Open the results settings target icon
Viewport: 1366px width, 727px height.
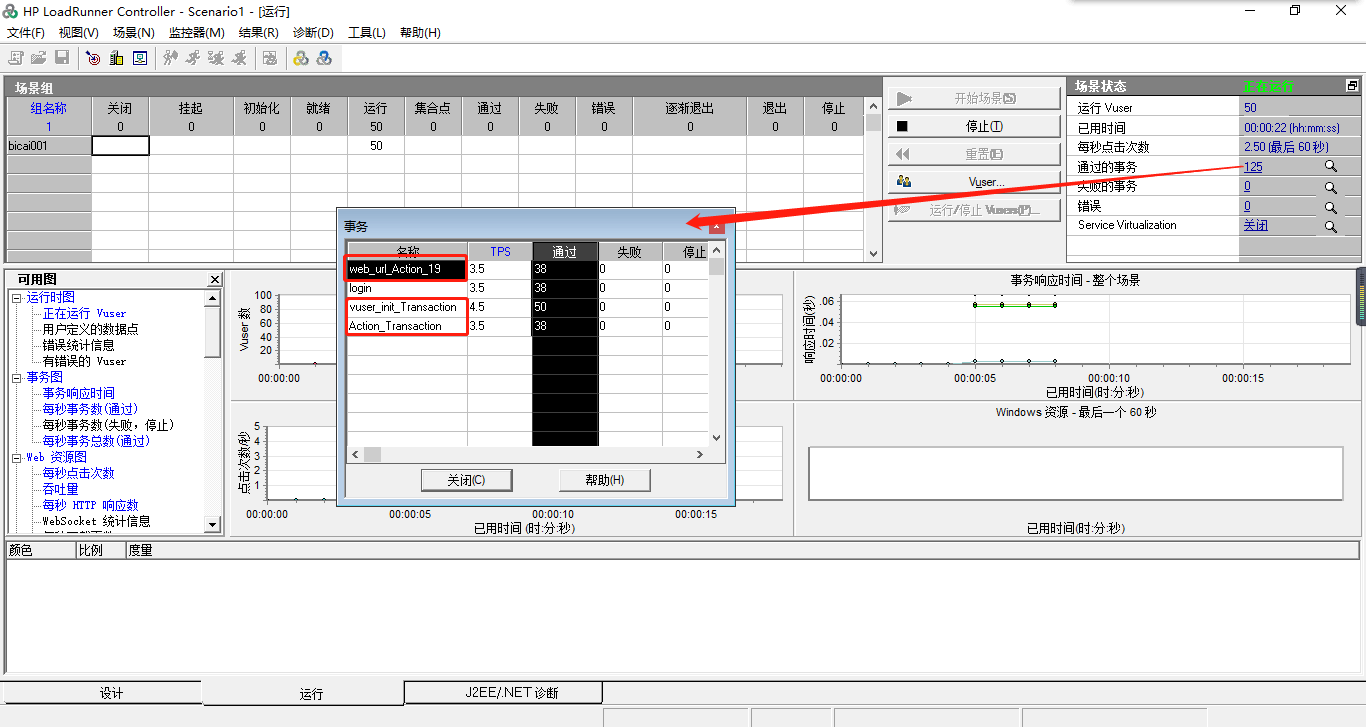point(93,58)
